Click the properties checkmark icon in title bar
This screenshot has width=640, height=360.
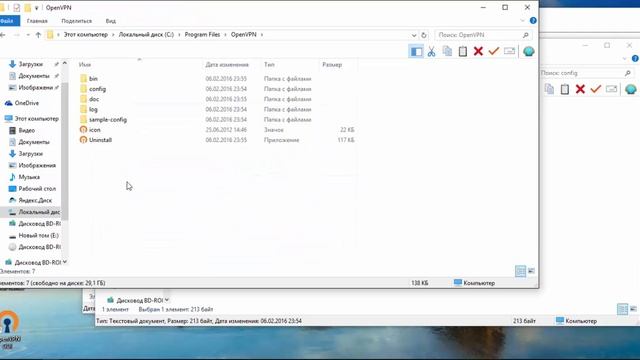tap(17, 8)
